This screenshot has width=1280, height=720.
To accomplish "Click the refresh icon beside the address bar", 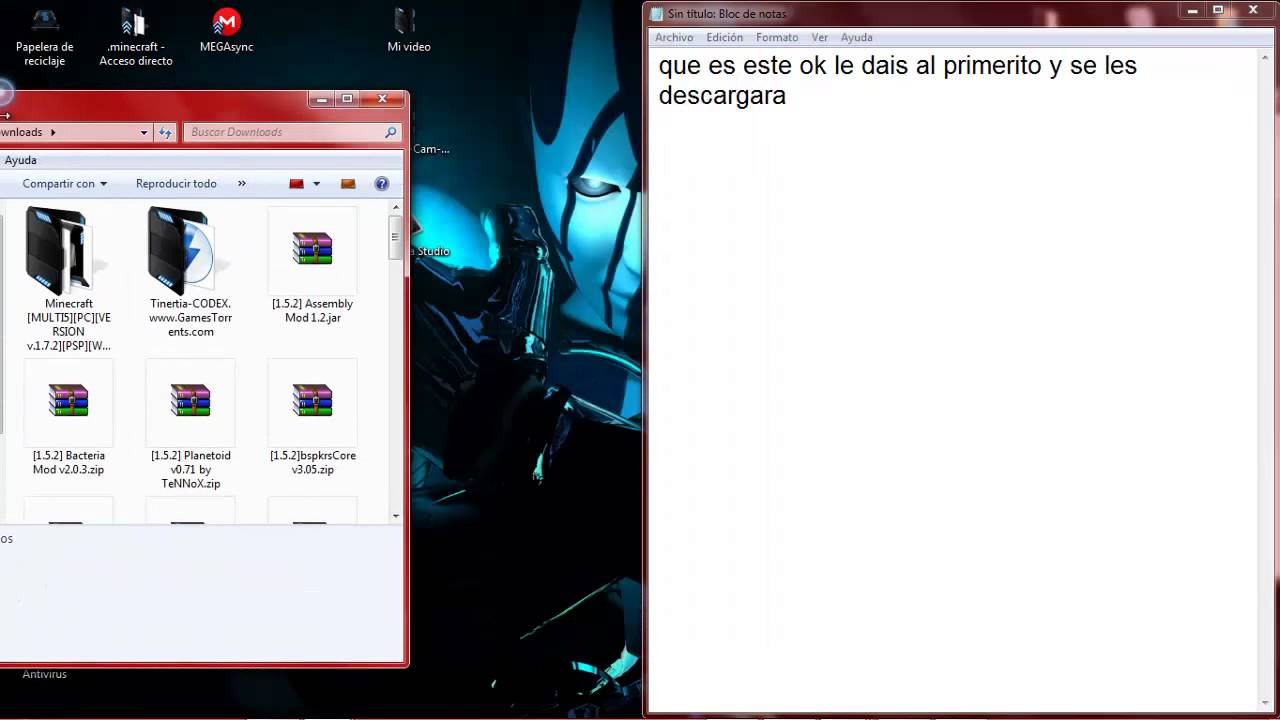I will click(166, 132).
